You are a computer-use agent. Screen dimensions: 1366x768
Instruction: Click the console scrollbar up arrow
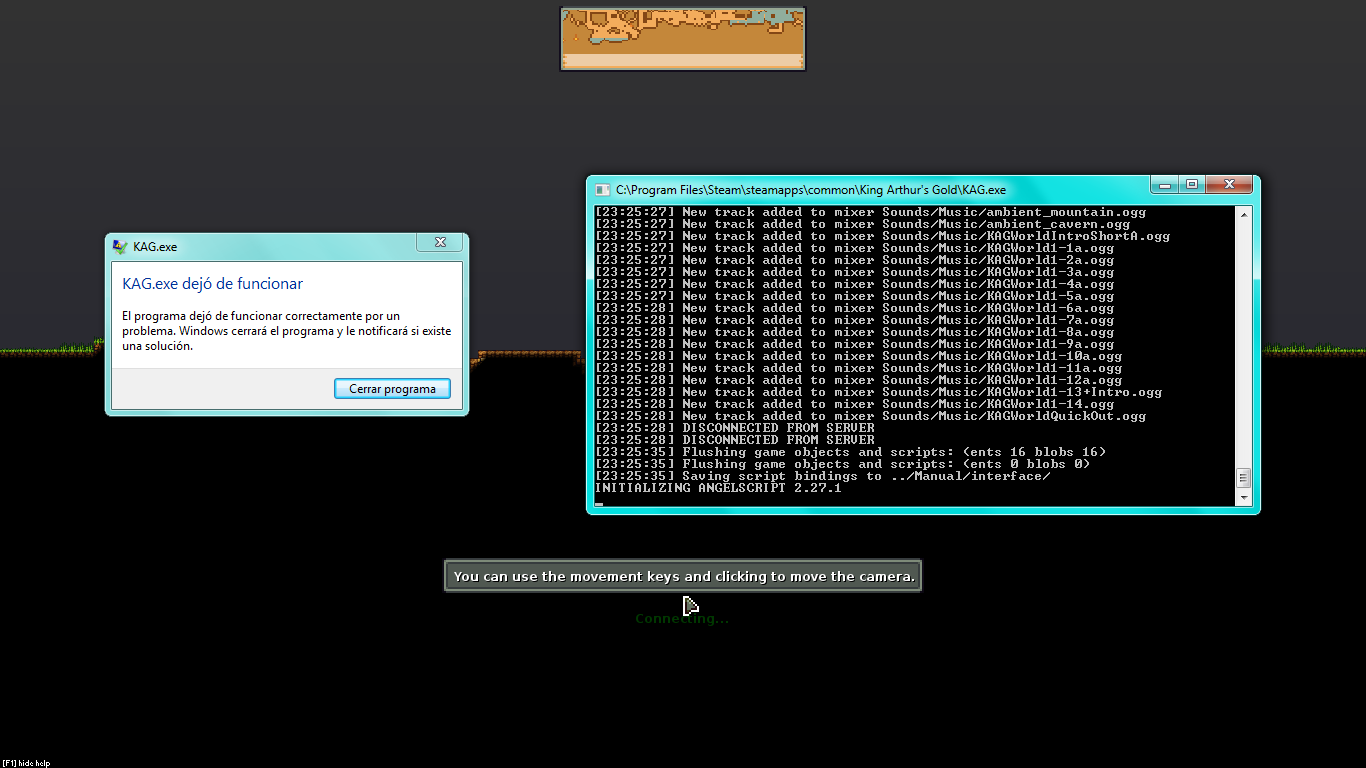pyautogui.click(x=1244, y=213)
